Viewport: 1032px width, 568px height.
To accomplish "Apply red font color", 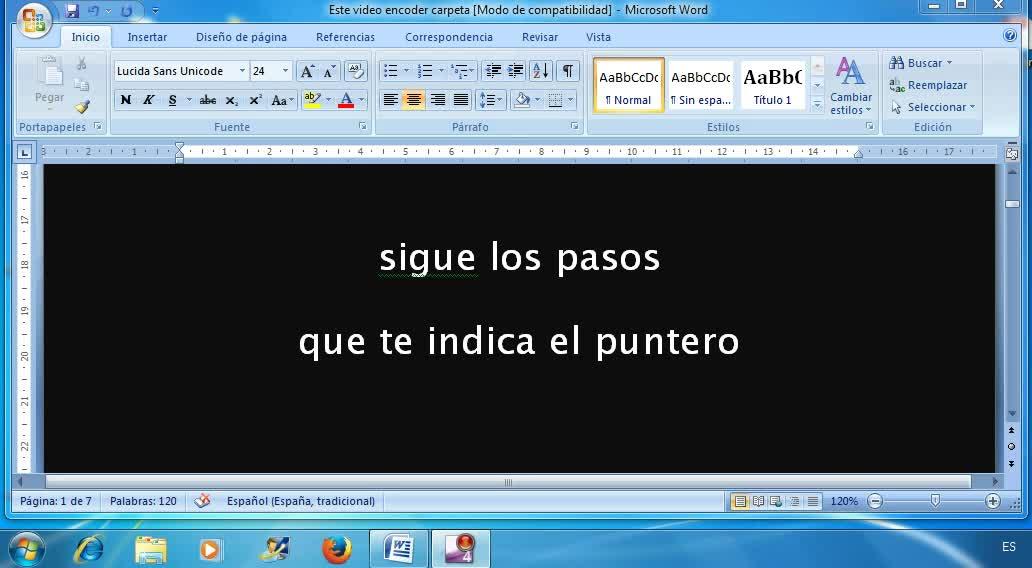I will click(346, 100).
